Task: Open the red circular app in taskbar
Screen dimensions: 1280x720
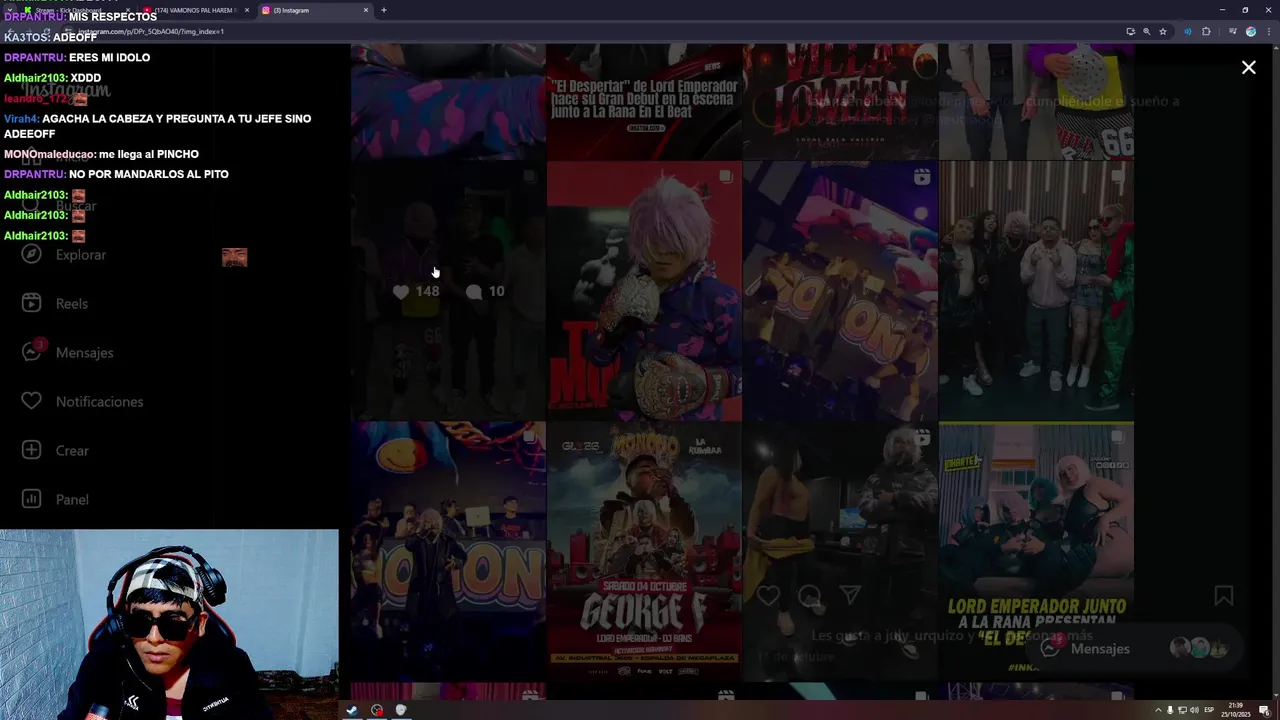Action: (x=377, y=710)
